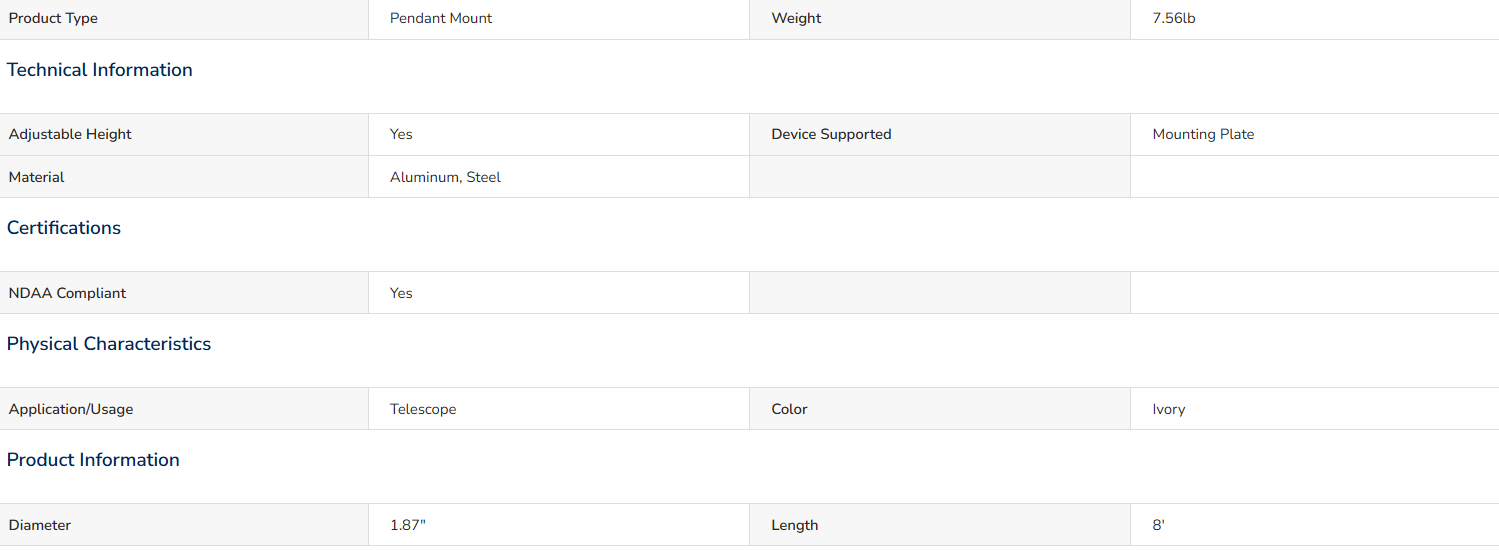1499x550 pixels.
Task: Click the Diameter label cell
Action: pos(184,525)
